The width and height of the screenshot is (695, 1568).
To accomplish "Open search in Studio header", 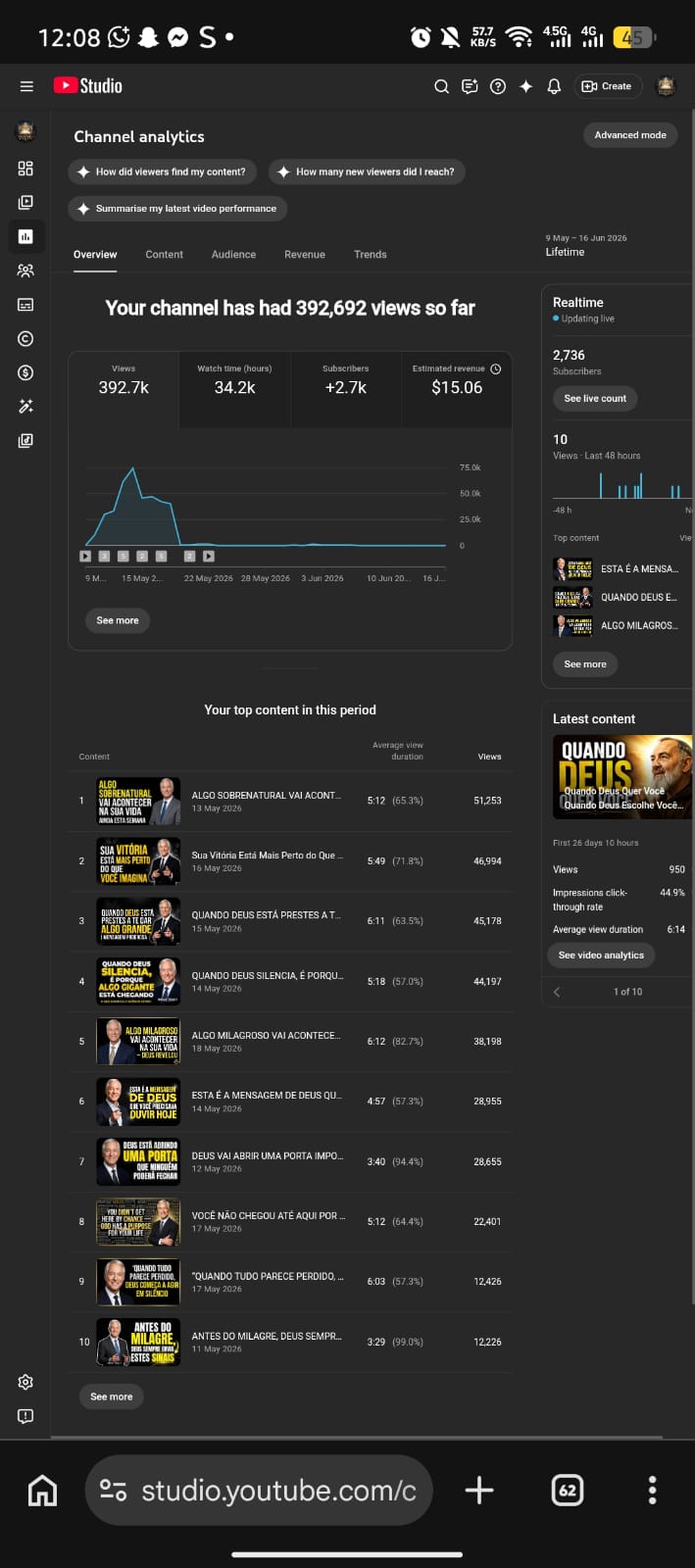I will 441,86.
